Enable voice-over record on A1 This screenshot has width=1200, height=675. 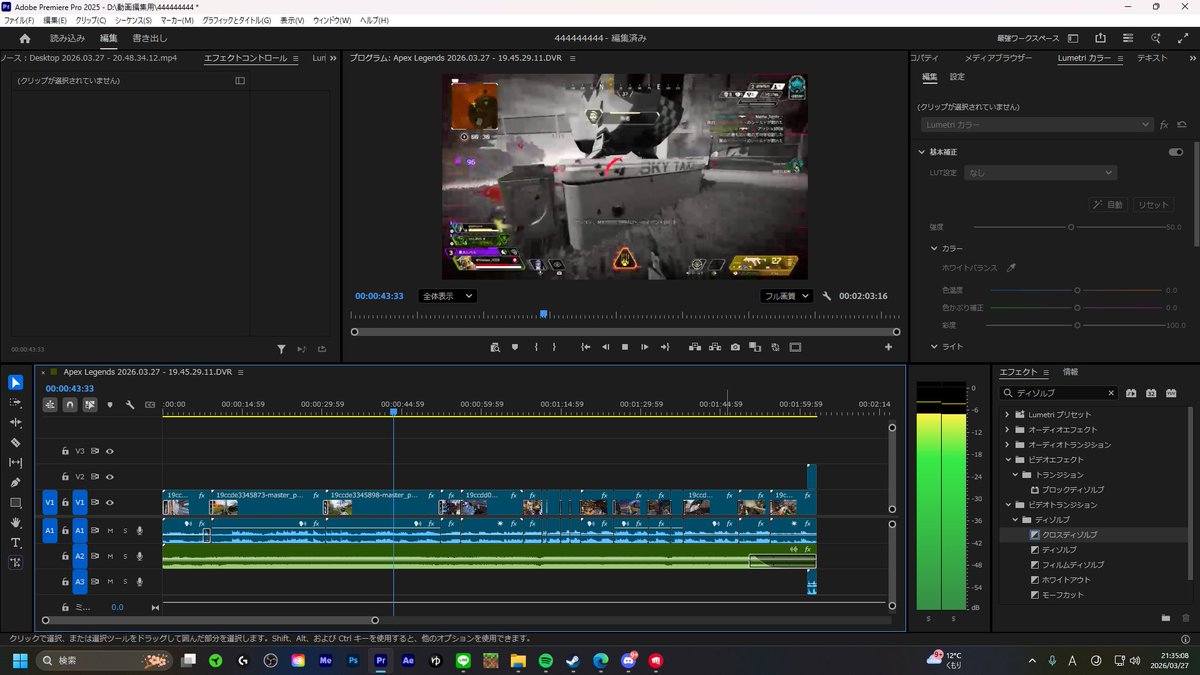click(140, 530)
